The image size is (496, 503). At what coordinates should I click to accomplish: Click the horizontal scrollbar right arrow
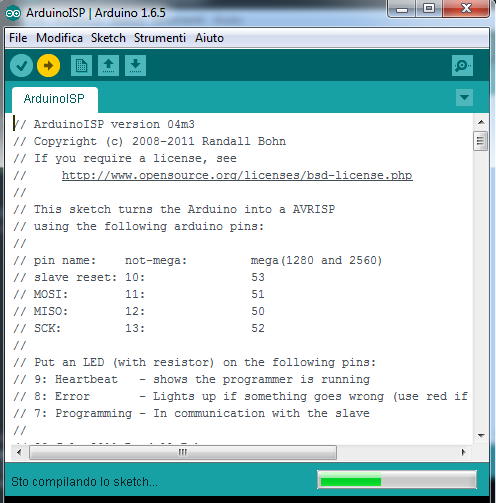464,452
